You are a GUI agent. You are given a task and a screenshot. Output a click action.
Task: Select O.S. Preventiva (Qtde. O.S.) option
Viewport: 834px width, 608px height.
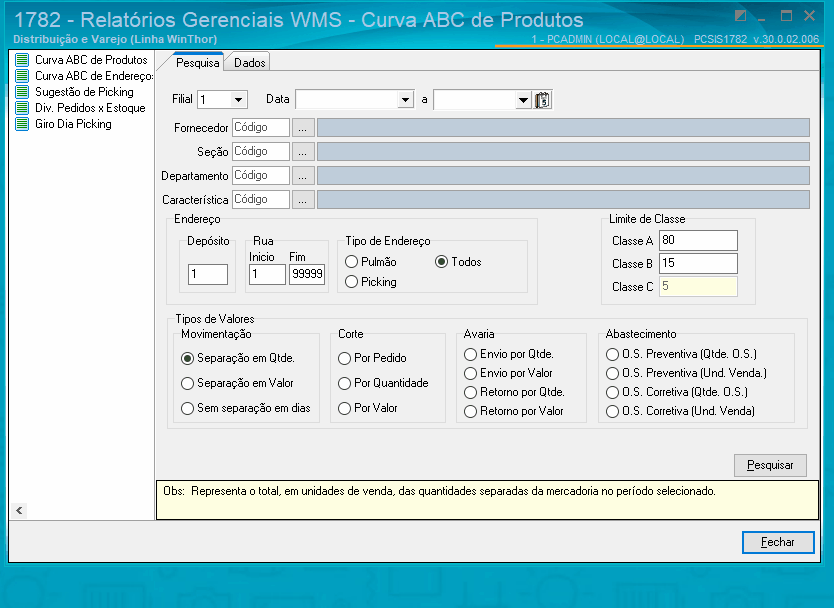pos(613,354)
